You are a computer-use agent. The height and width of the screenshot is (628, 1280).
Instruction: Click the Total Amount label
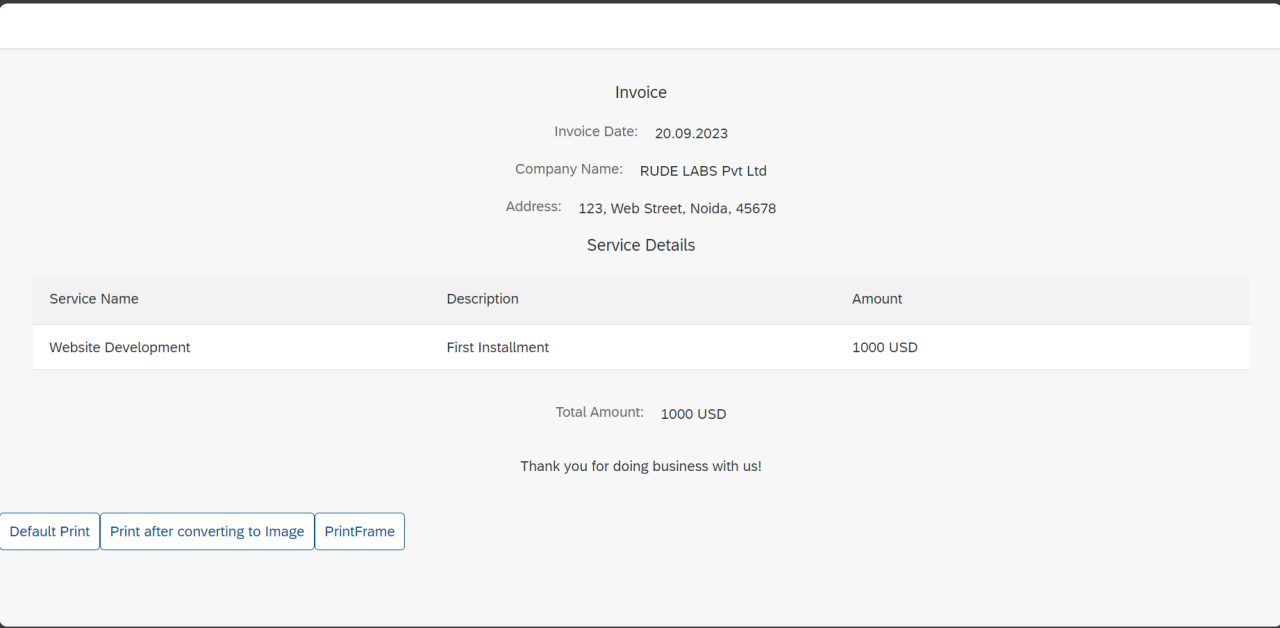600,412
